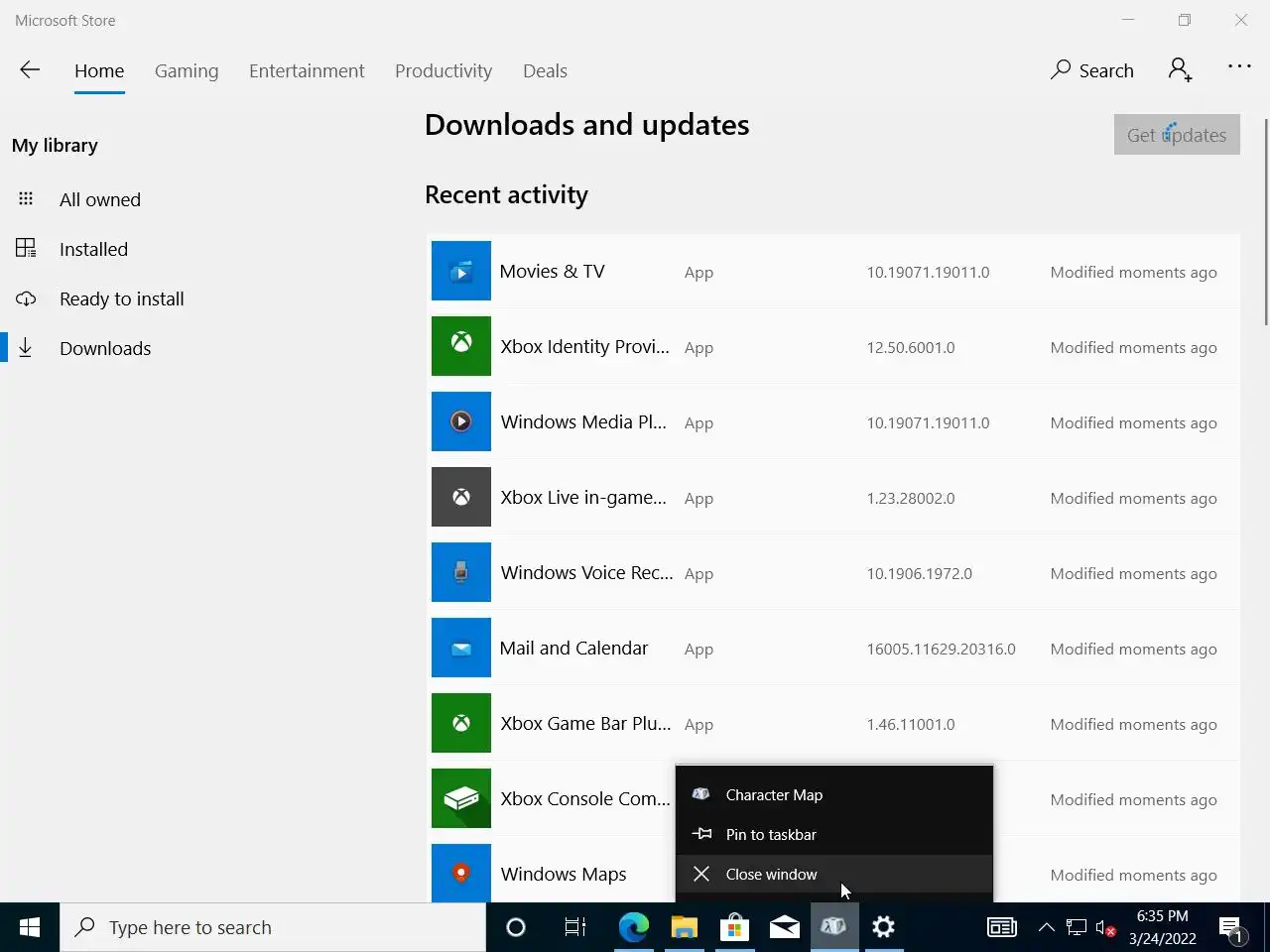Click the Ready to install cloud icon

pyautogui.click(x=26, y=298)
